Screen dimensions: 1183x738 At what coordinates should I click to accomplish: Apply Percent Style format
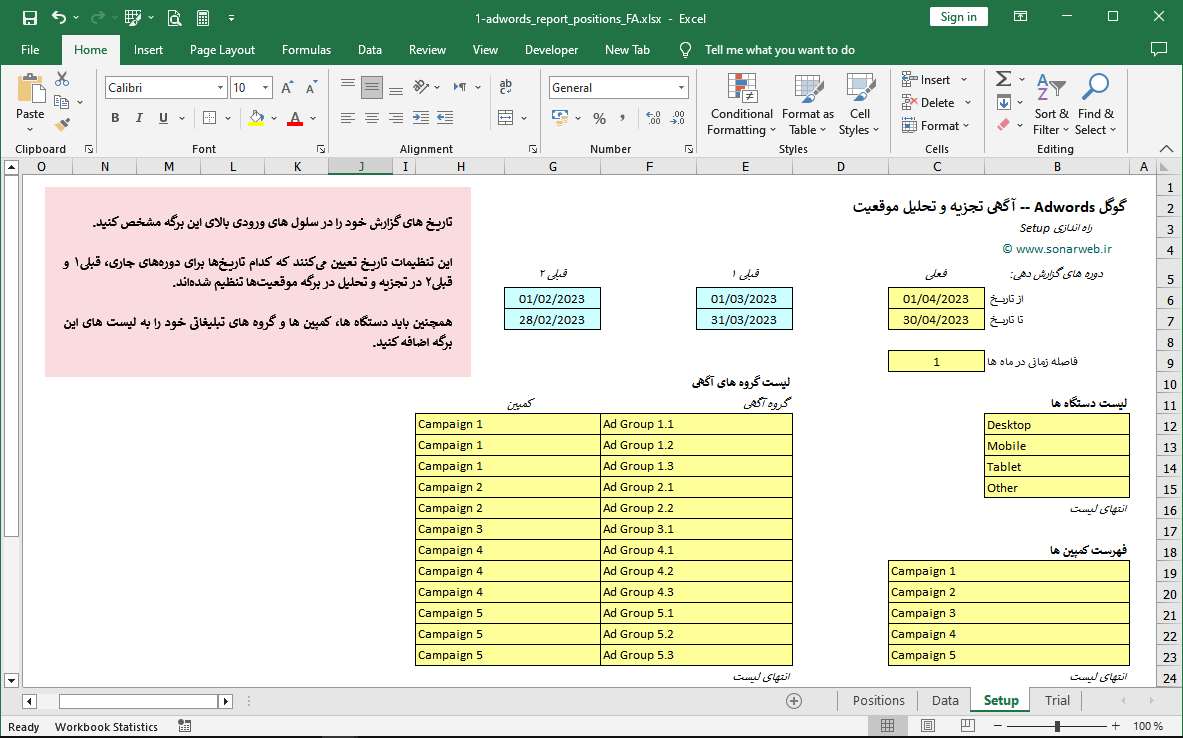pyautogui.click(x=600, y=118)
